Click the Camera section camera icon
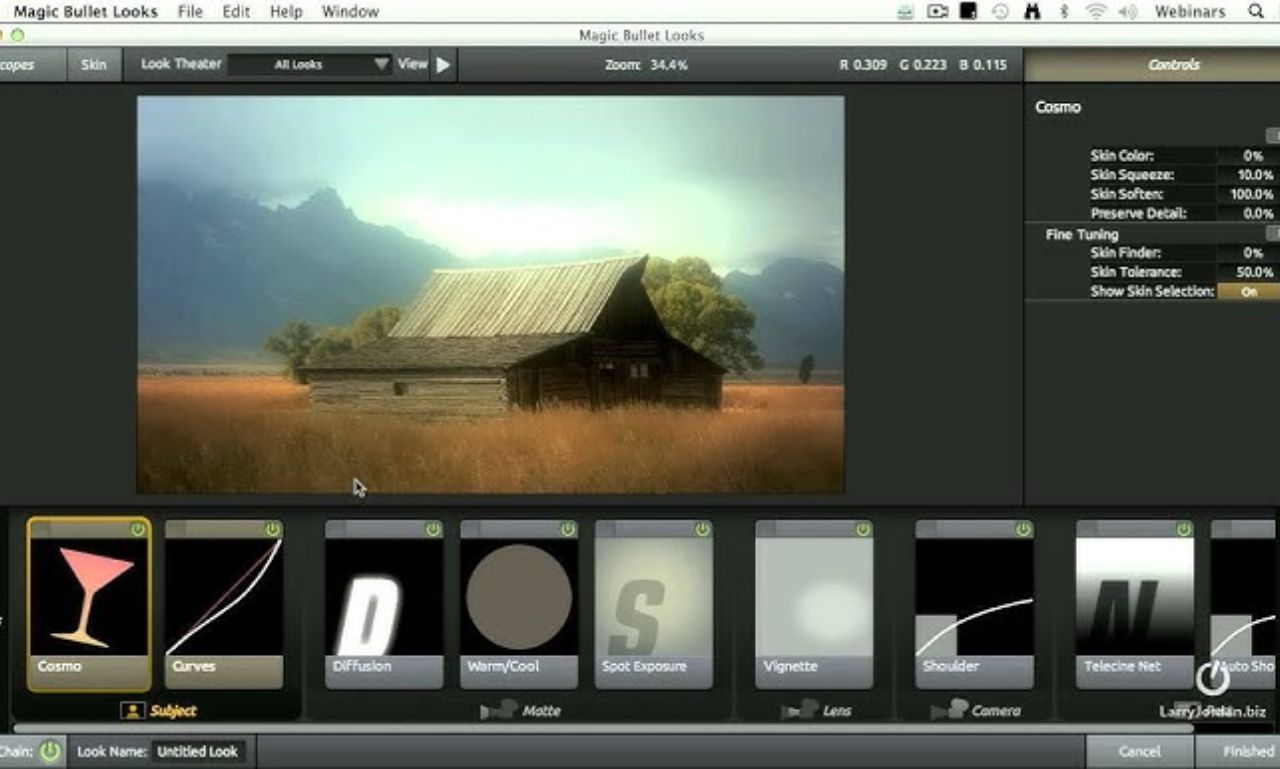The image size is (1280, 769). (949, 711)
